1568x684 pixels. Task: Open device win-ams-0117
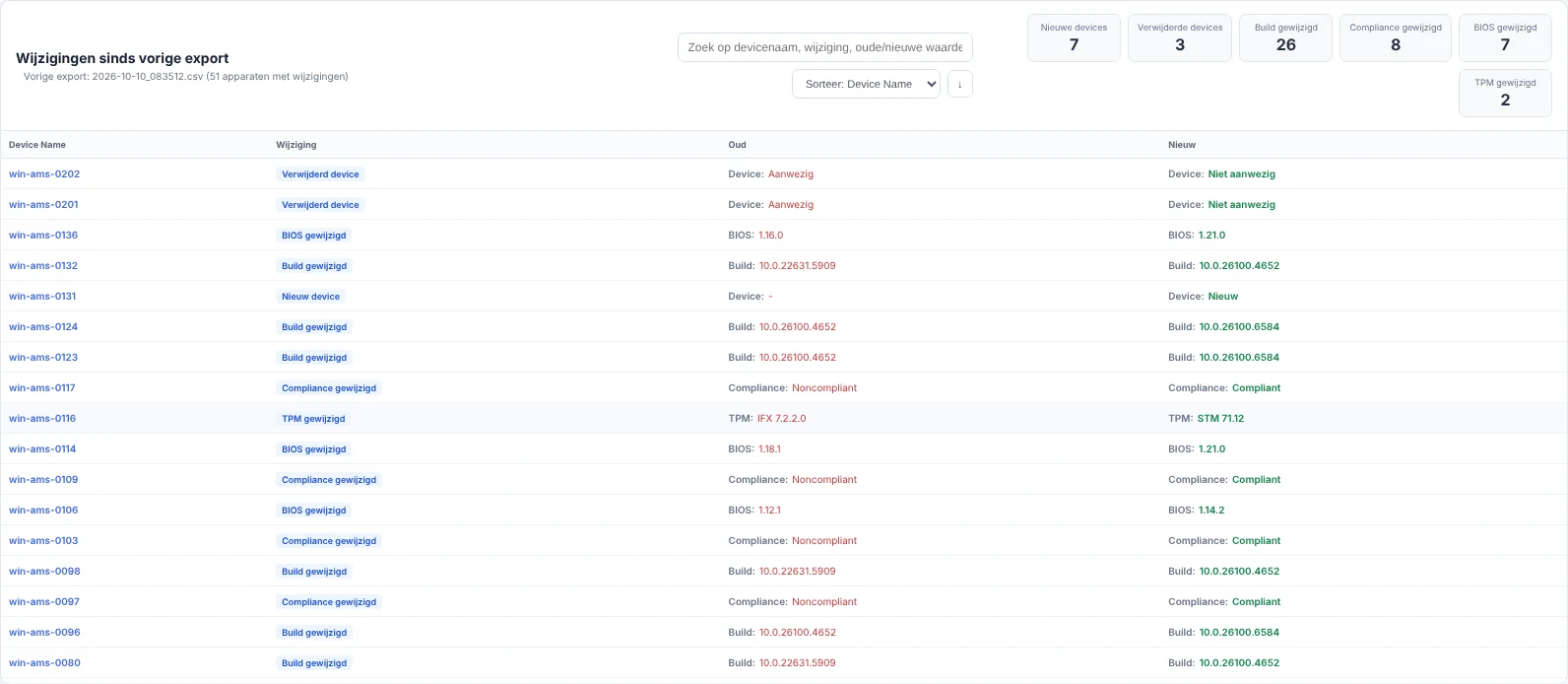point(42,388)
